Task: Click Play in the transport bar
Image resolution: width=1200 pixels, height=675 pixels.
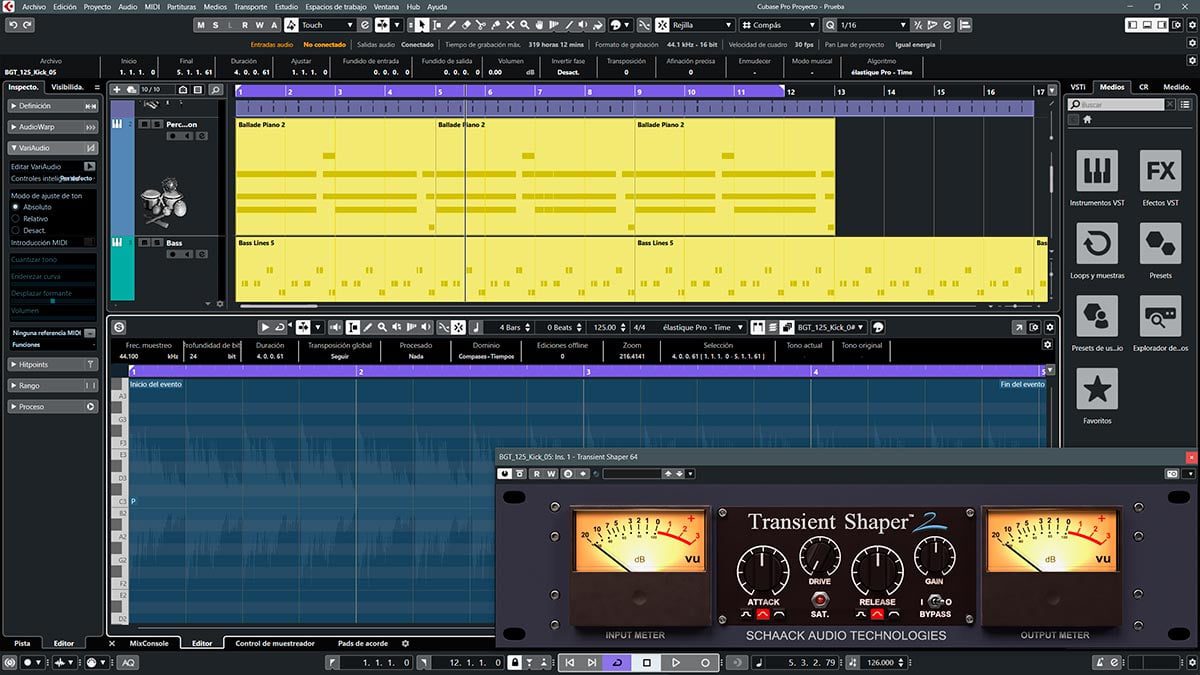Action: [x=676, y=662]
